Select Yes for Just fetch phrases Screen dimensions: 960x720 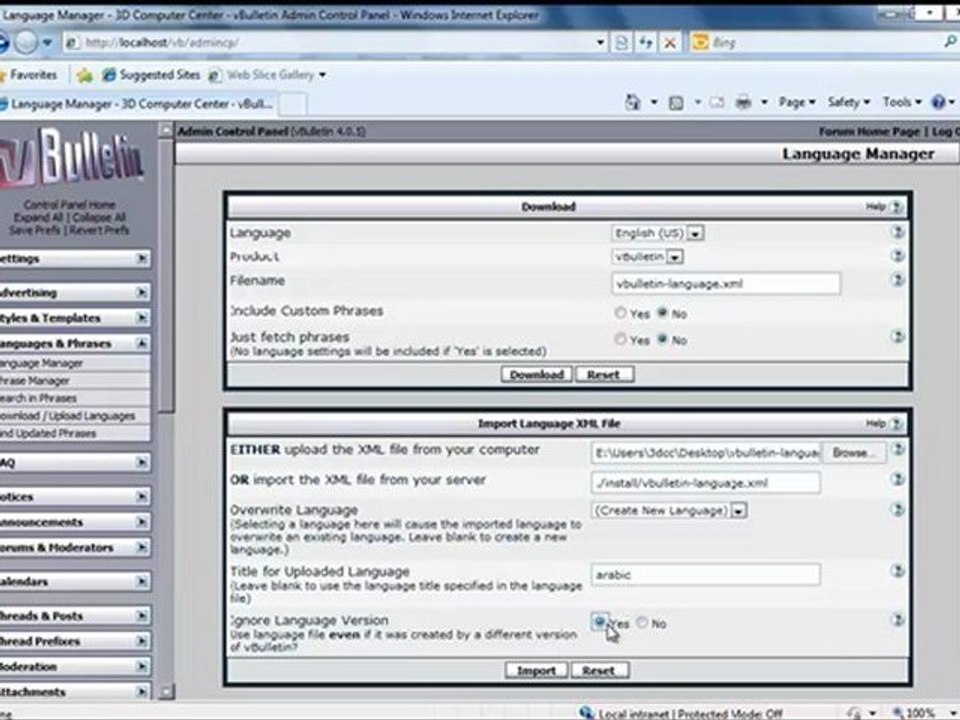click(x=620, y=339)
